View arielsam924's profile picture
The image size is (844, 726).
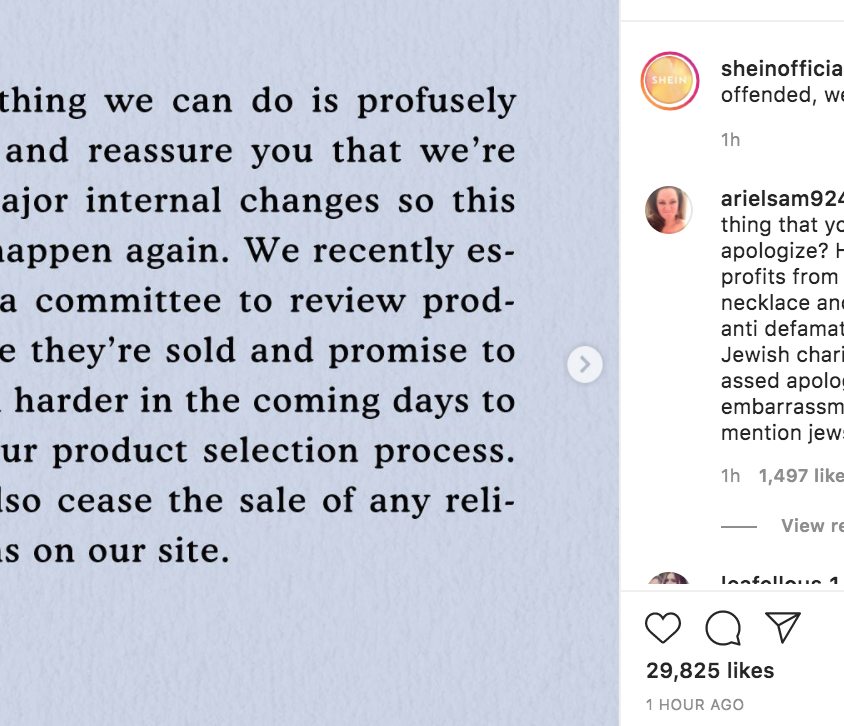point(669,210)
